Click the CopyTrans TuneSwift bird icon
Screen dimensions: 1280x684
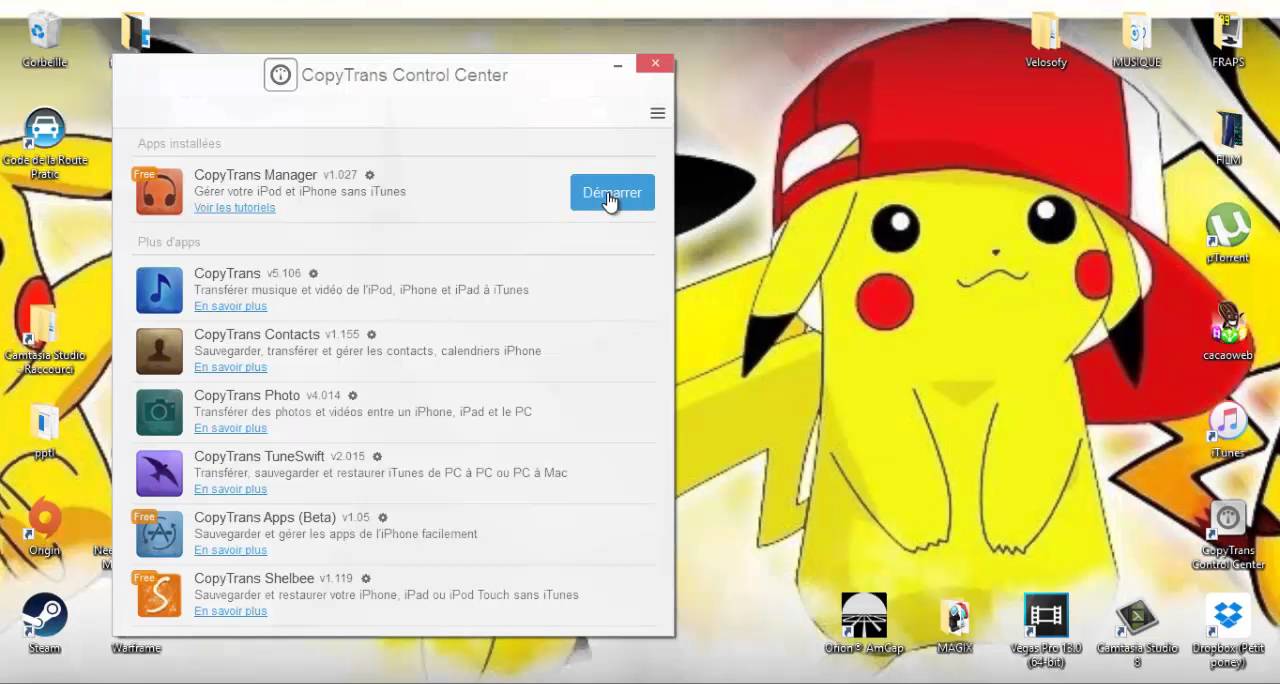point(159,473)
